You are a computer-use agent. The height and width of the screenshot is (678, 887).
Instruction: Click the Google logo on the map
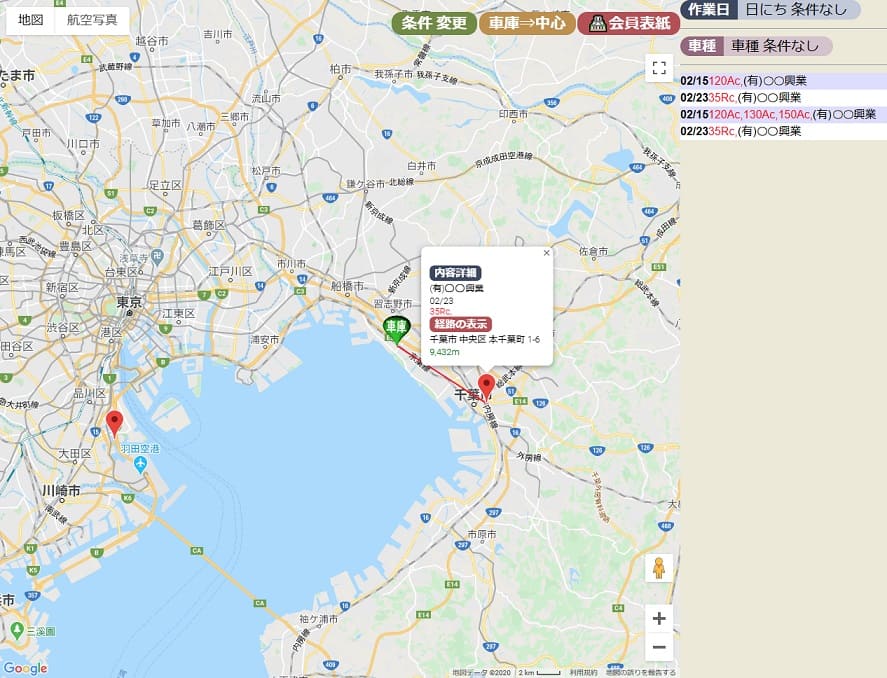click(25, 668)
